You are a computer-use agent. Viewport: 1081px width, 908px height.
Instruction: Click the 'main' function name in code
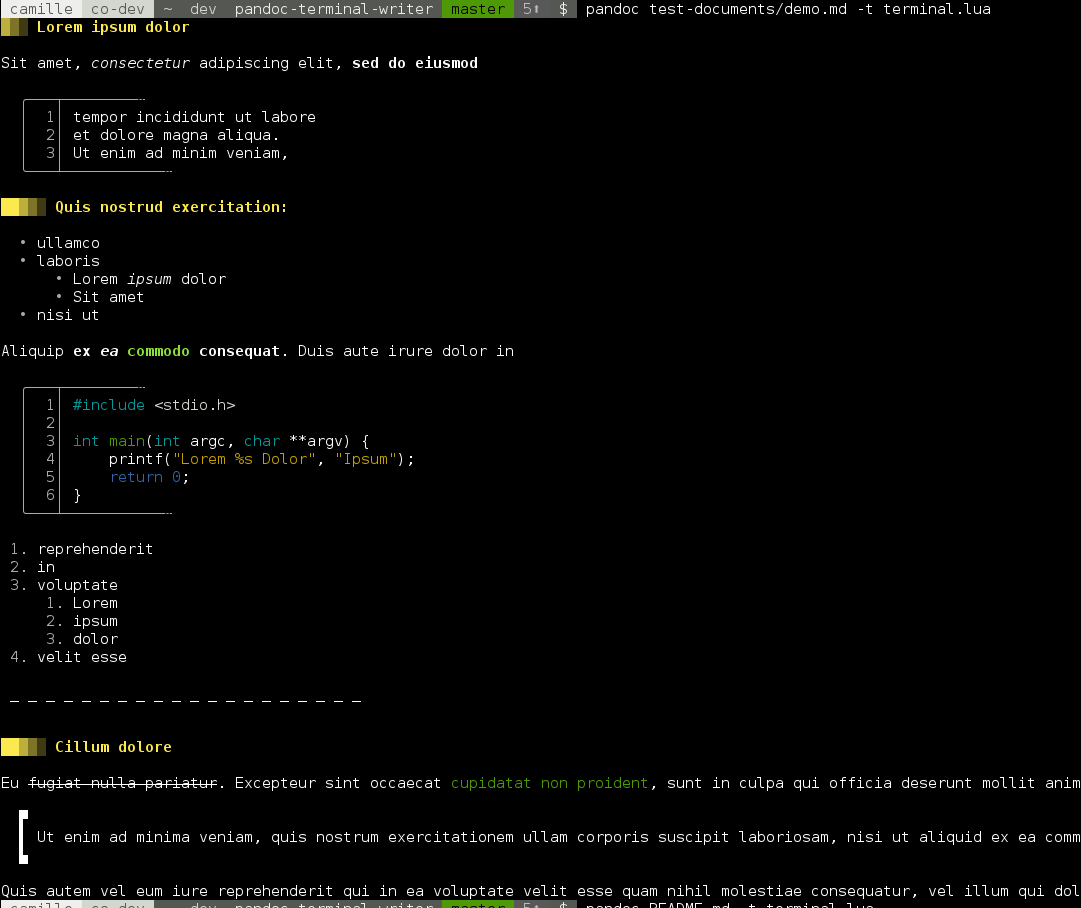point(126,441)
